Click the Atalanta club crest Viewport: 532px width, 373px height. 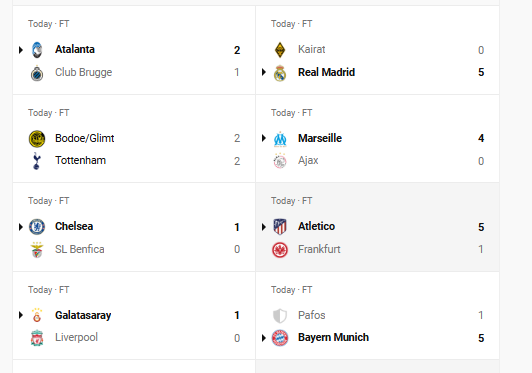(37, 50)
